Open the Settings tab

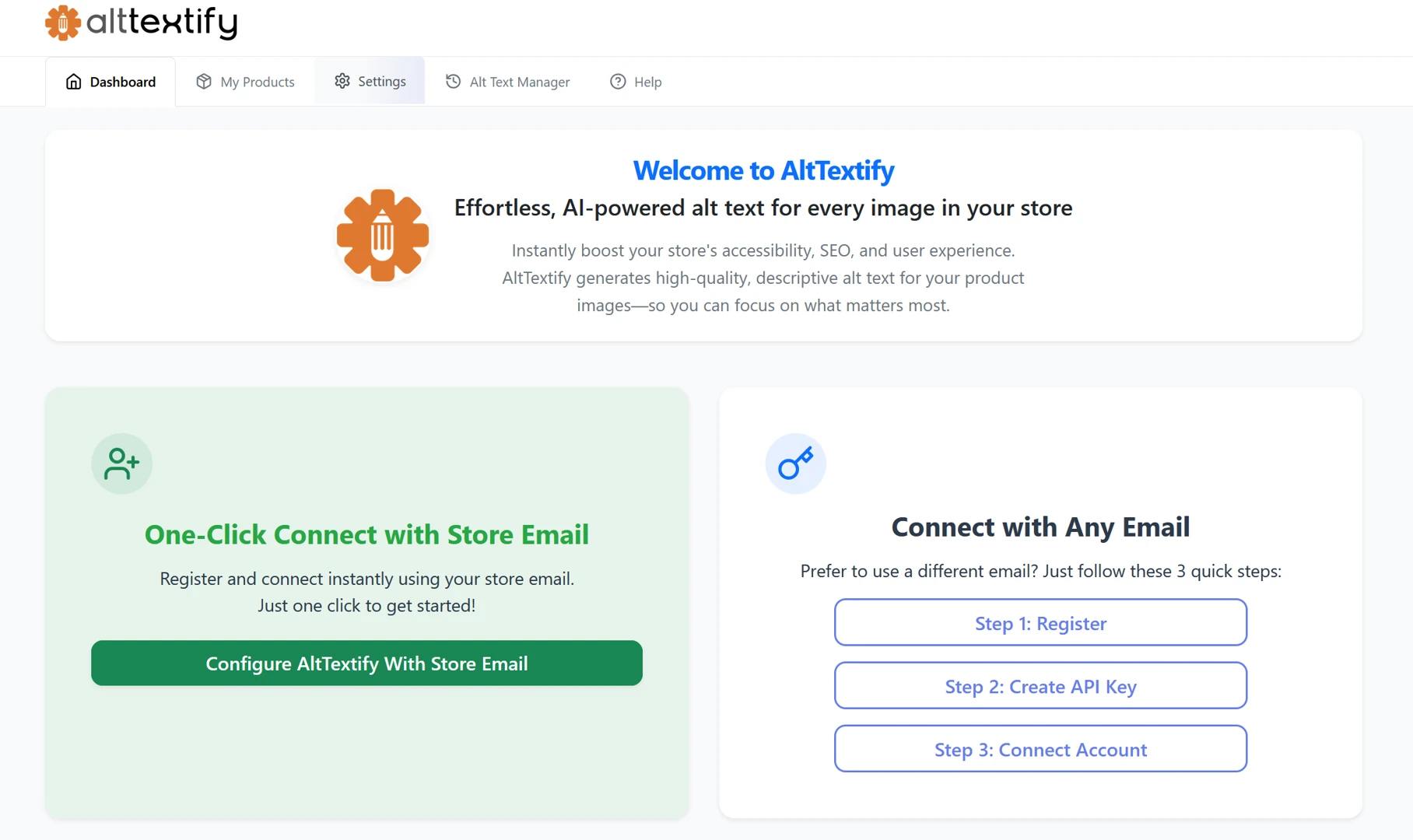point(381,81)
